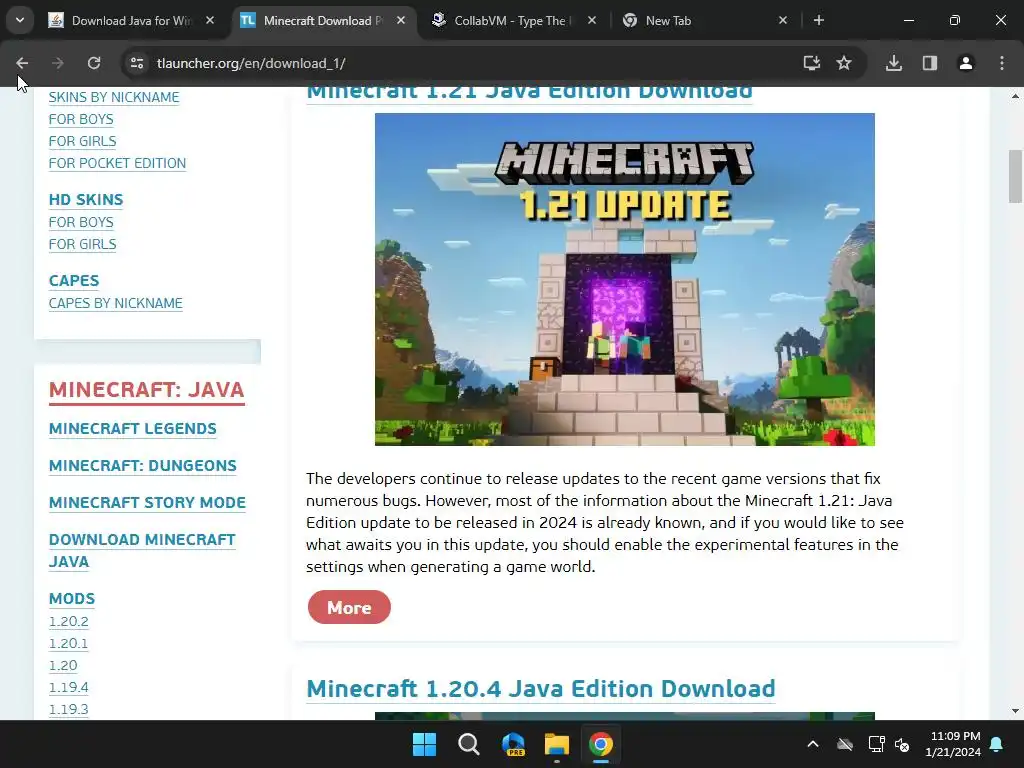Open the tab search dropdown arrow
Viewport: 1024px width, 768px height.
point(20,20)
